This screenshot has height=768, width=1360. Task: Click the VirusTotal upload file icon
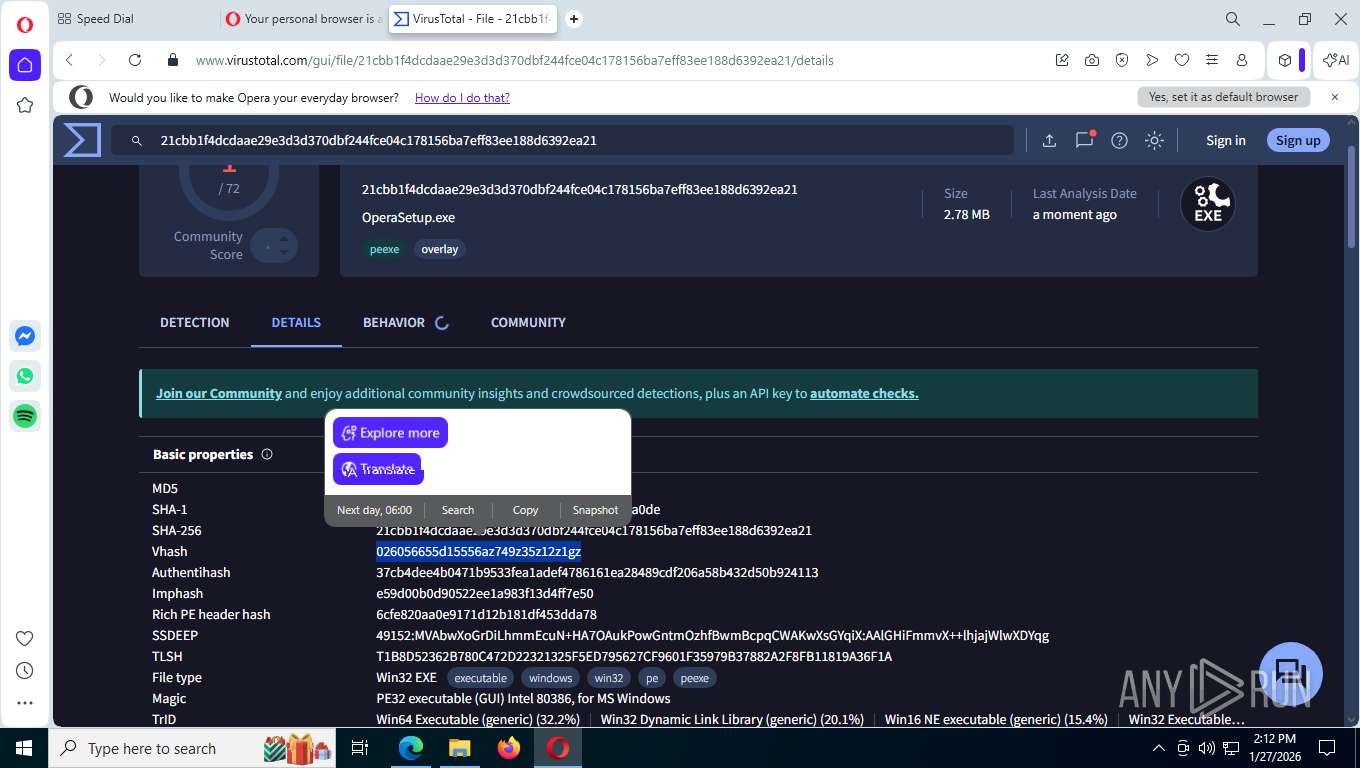click(1049, 141)
